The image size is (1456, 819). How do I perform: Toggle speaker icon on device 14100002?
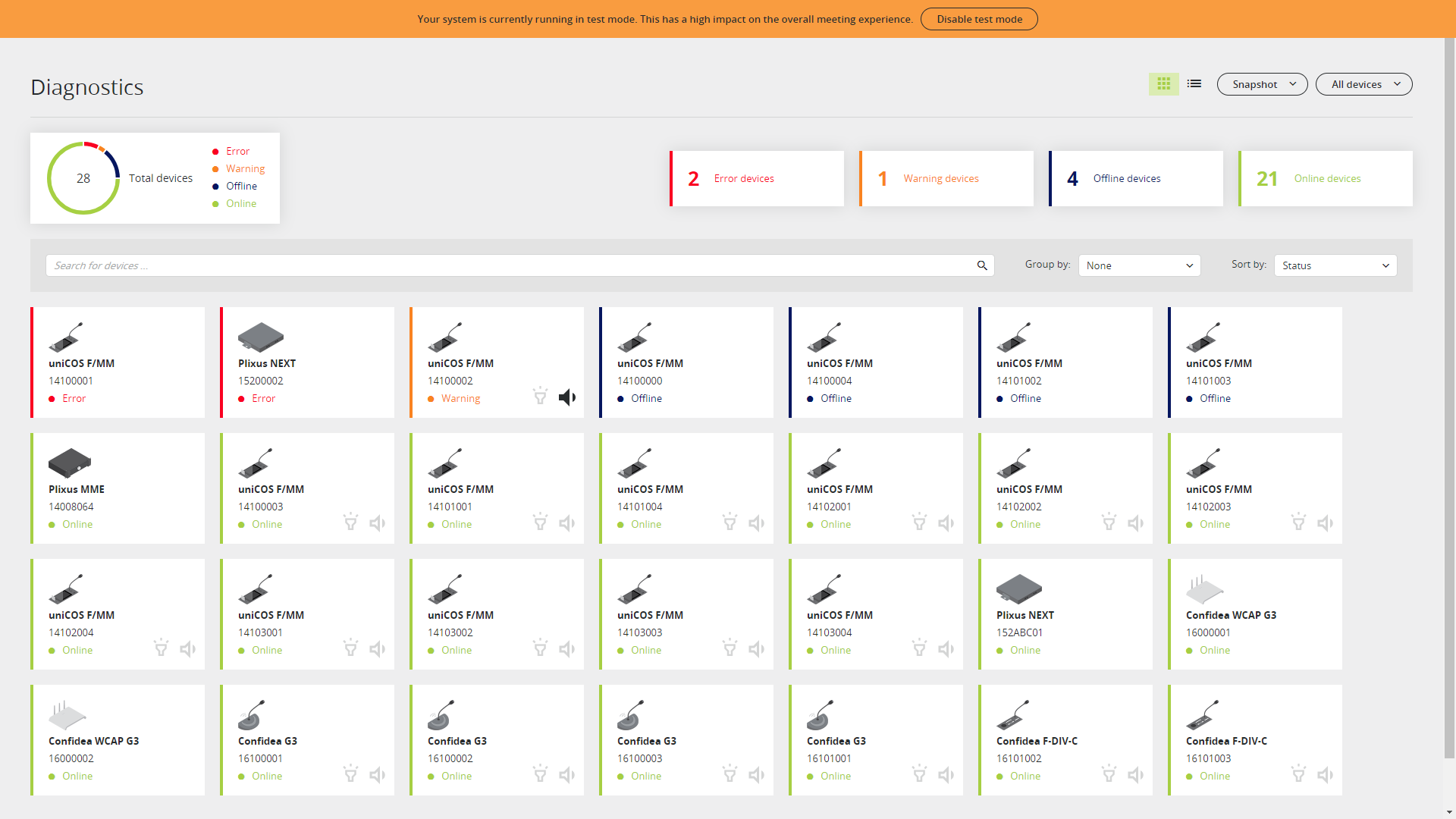(567, 397)
